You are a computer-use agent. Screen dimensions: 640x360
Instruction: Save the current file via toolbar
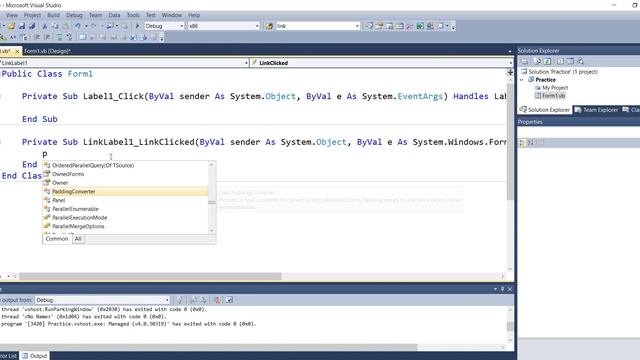pyautogui.click(x=22, y=26)
